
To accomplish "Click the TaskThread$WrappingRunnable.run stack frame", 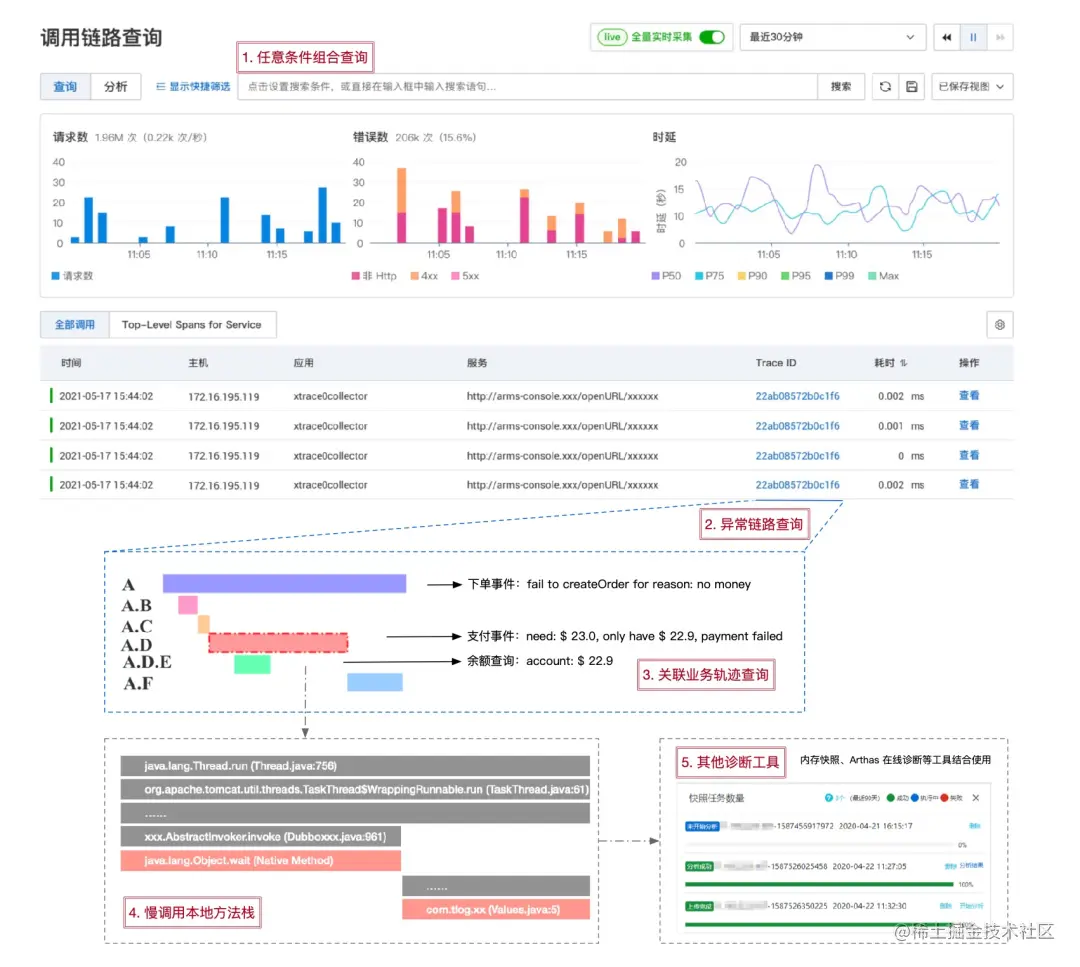I will point(355,789).
